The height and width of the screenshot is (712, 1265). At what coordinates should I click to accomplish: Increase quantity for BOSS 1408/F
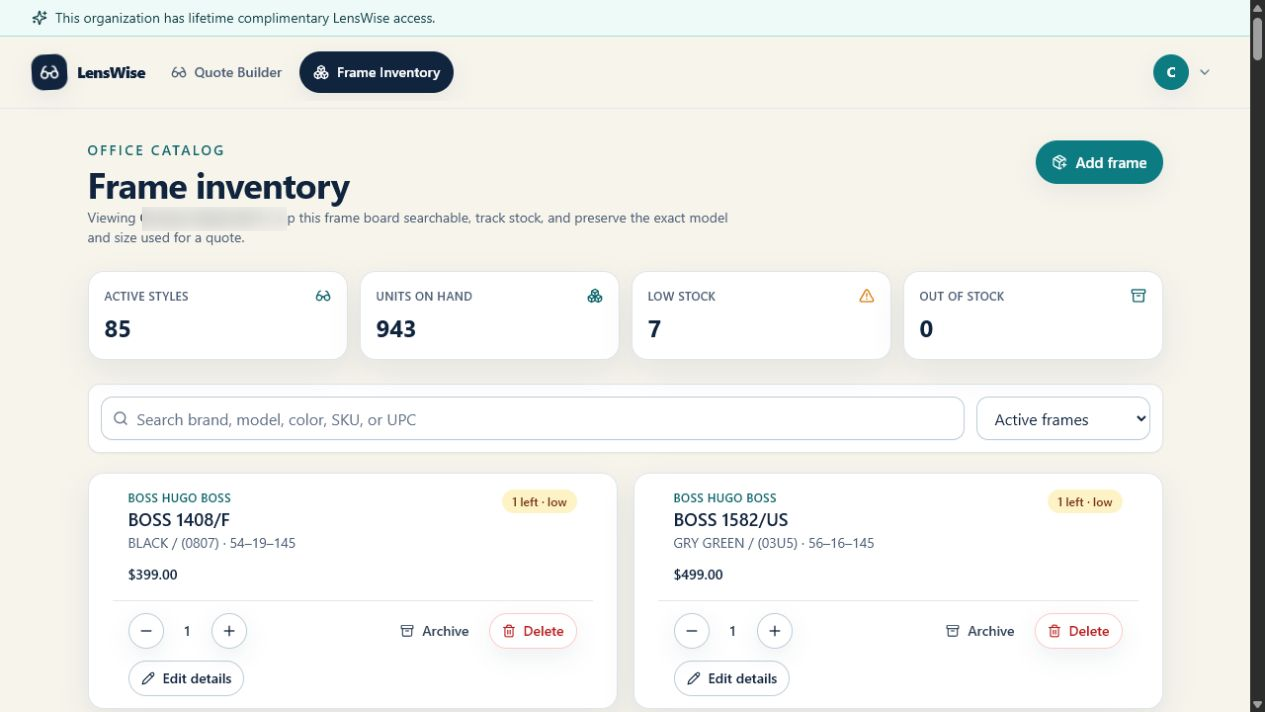[229, 631]
